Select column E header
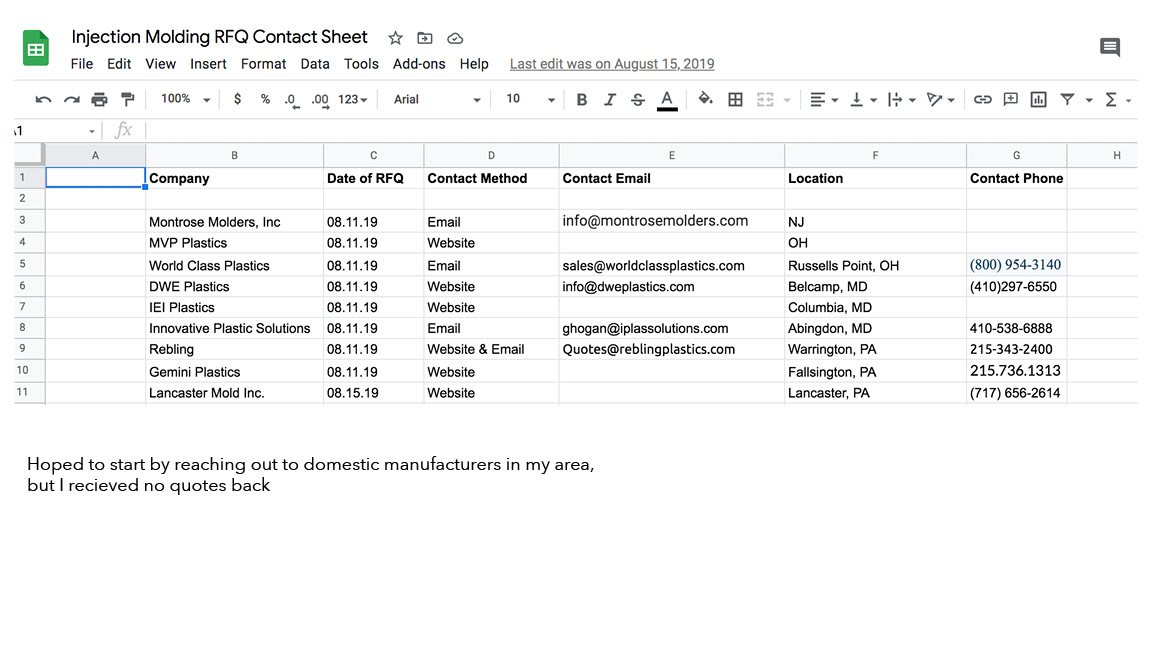1152x648 pixels. [x=672, y=155]
